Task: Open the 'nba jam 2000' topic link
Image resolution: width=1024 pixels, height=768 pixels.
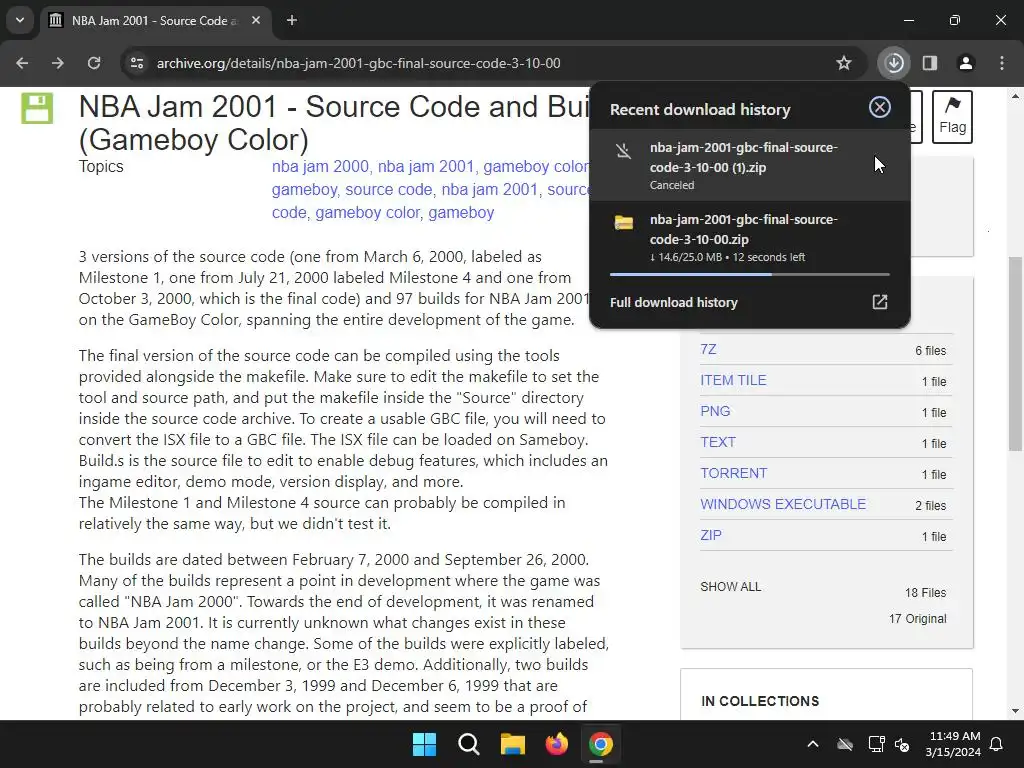Action: coord(320,167)
